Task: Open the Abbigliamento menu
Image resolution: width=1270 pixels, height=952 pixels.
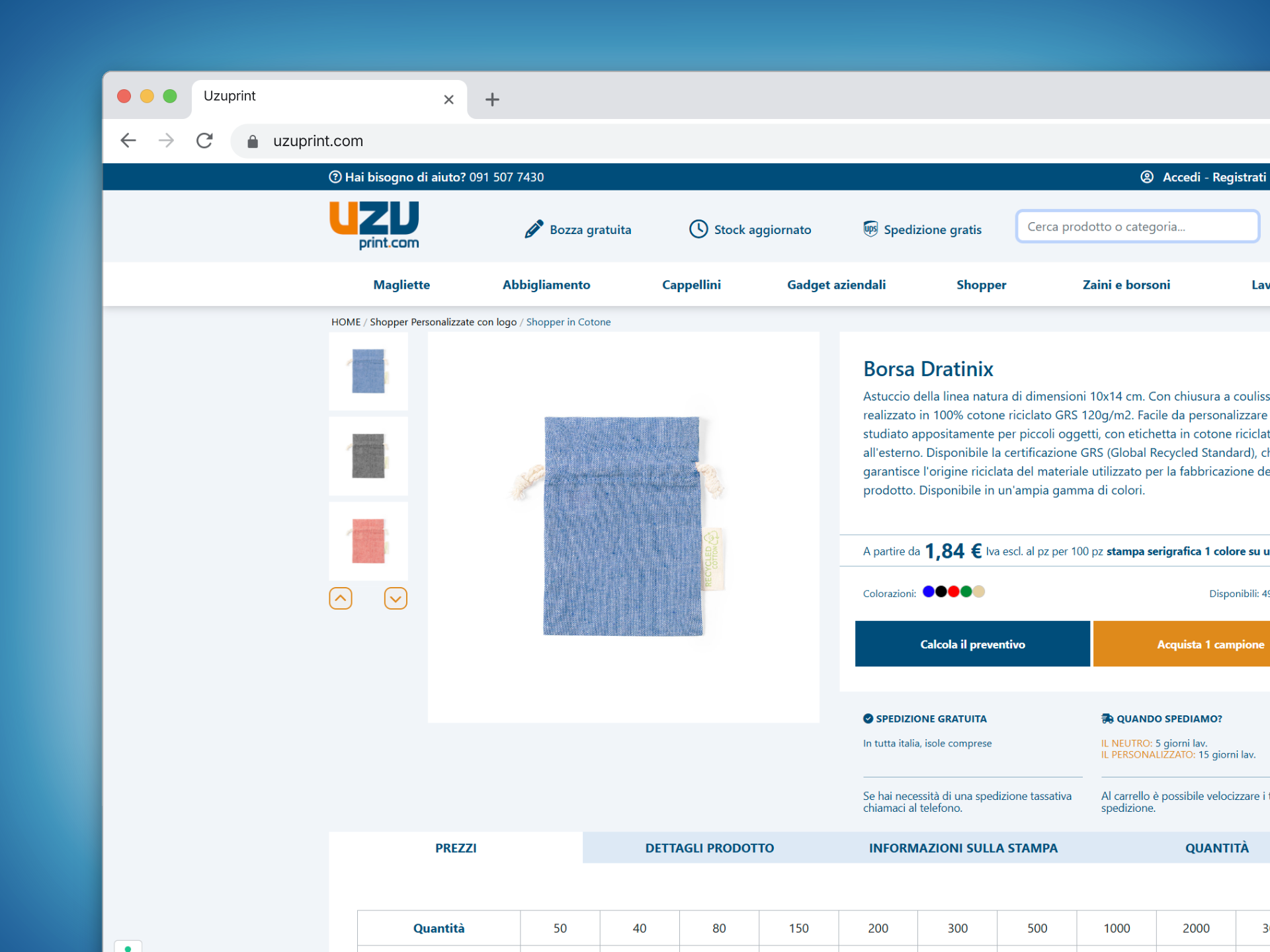Action: (546, 285)
